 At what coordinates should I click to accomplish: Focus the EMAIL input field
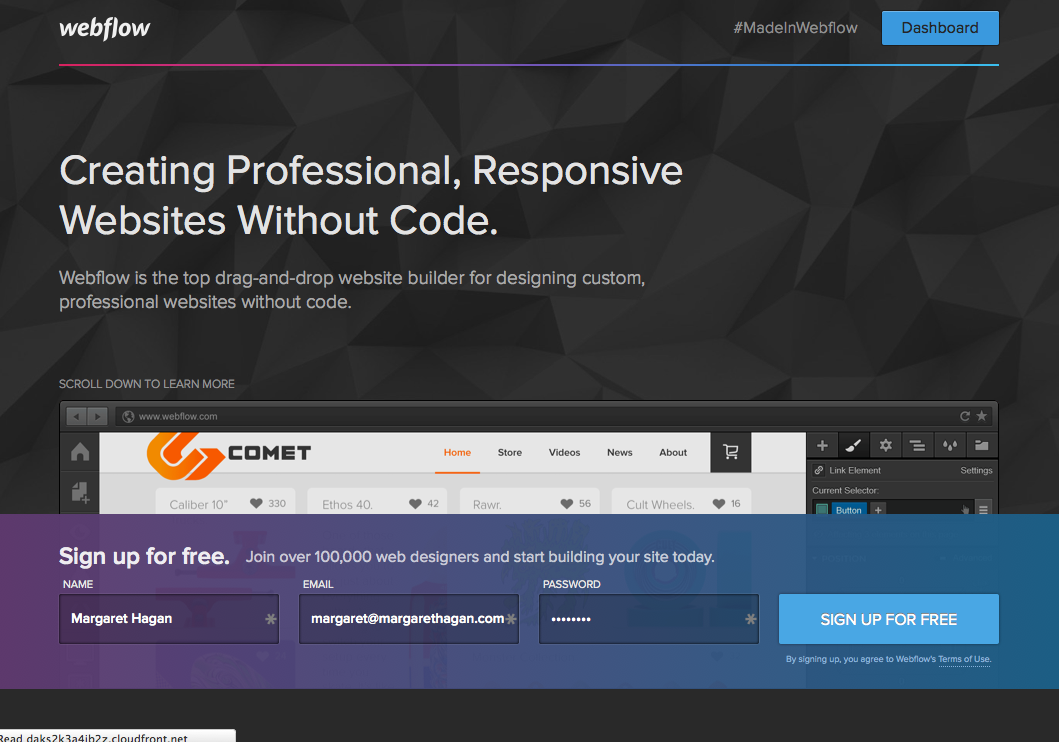[x=409, y=618]
